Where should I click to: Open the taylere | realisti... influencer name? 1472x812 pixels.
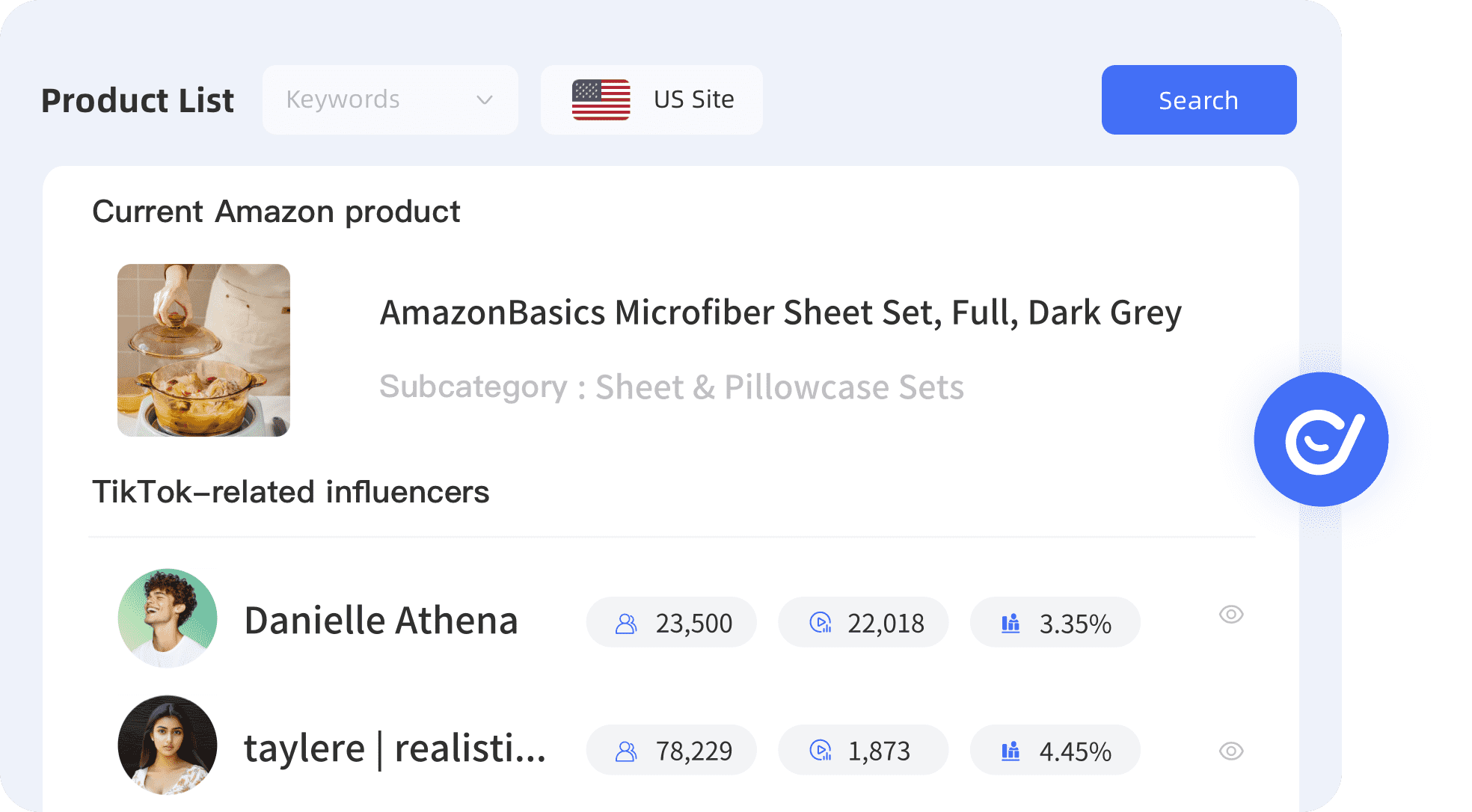[x=395, y=748]
